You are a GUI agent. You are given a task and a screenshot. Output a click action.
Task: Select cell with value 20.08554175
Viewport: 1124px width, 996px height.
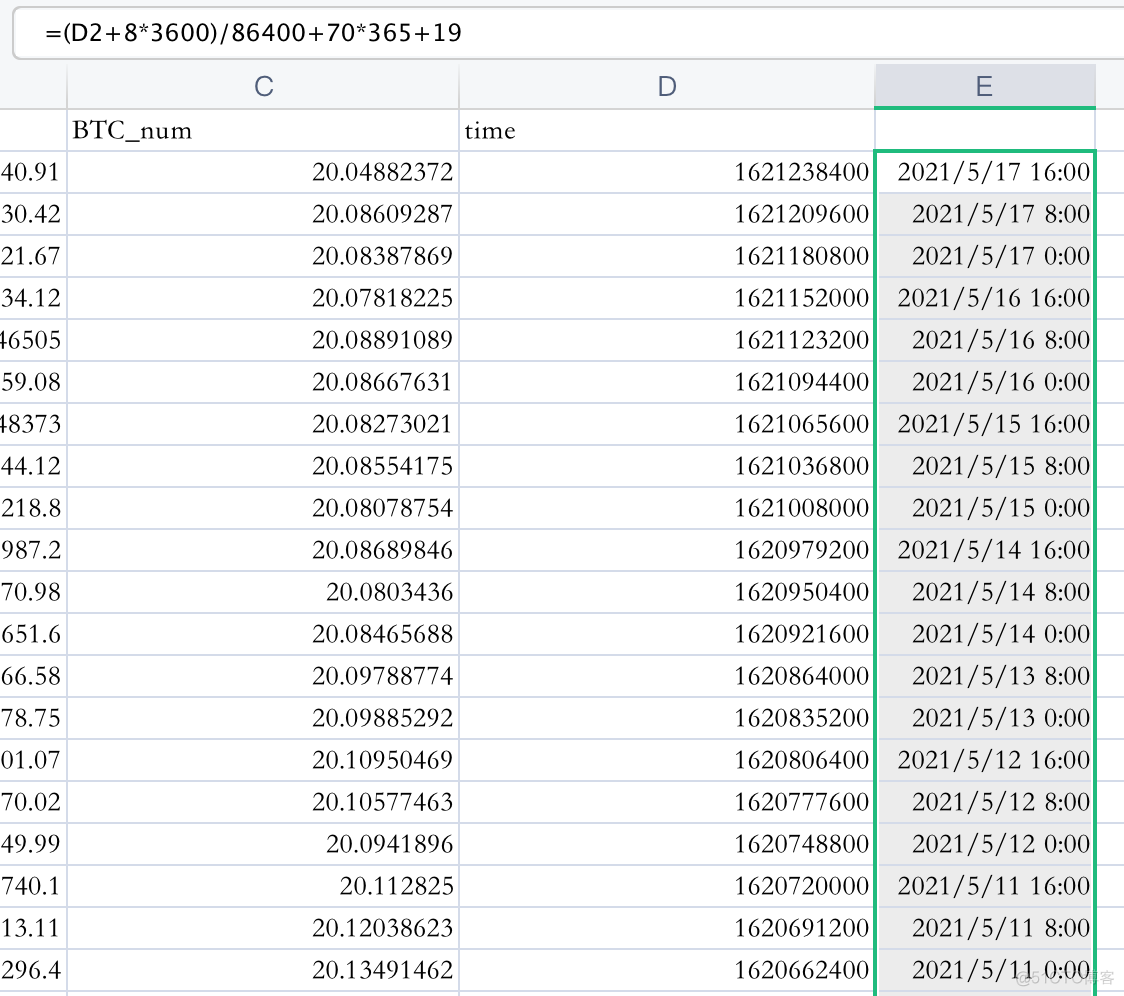click(263, 466)
